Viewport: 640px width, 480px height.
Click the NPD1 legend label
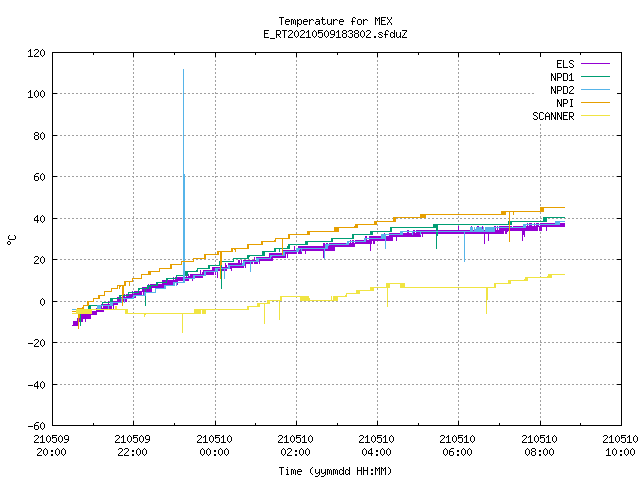coord(562,77)
